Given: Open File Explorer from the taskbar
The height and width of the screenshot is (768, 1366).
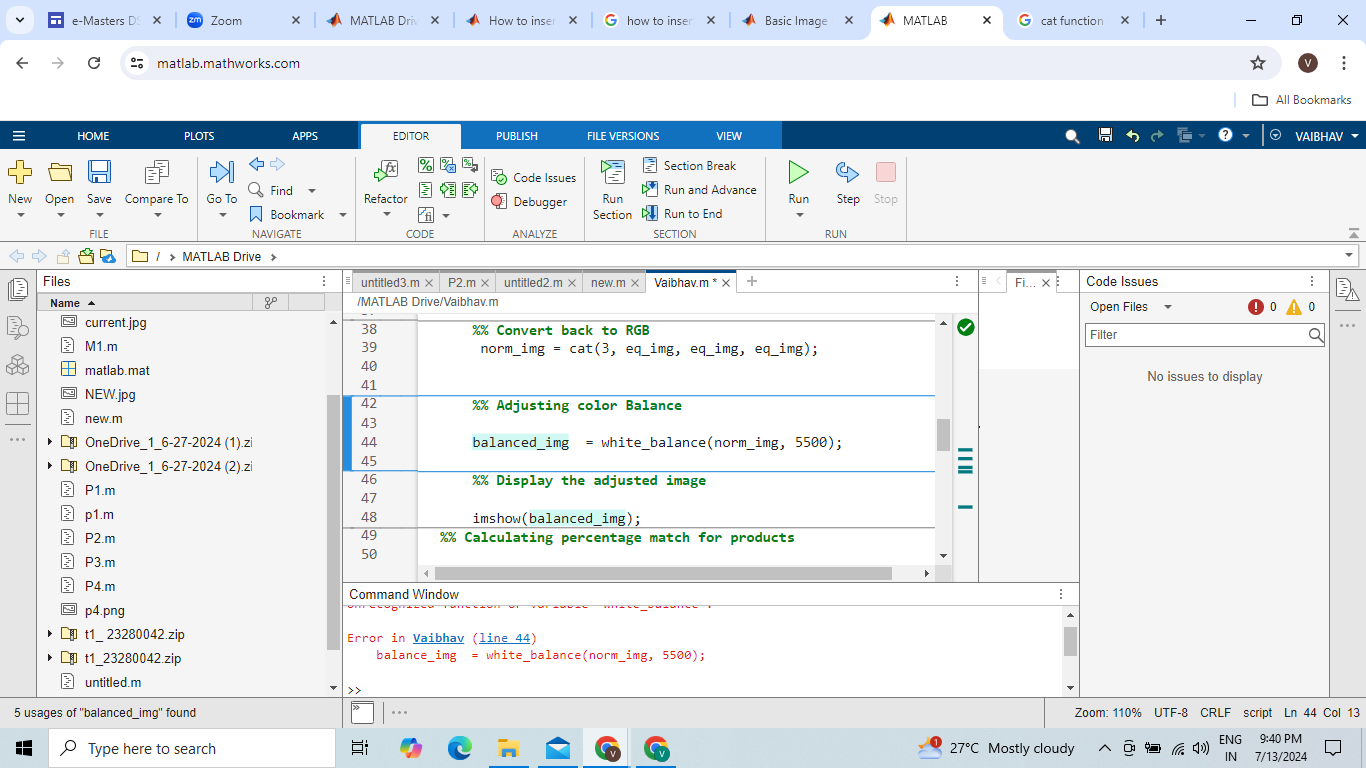Looking at the screenshot, I should pos(508,748).
